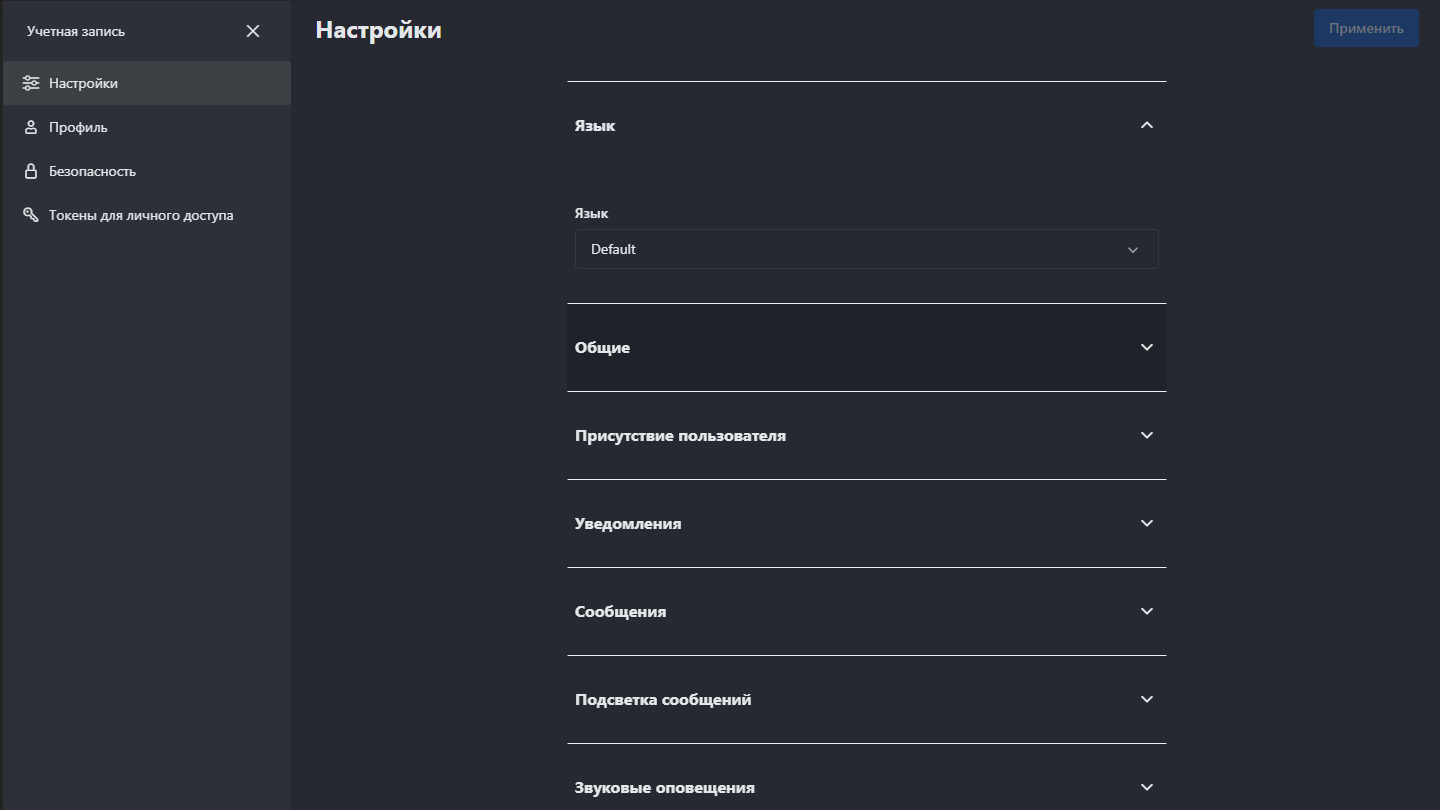Expand the Сообщения section chevron
This screenshot has width=1440, height=810.
(x=1147, y=611)
